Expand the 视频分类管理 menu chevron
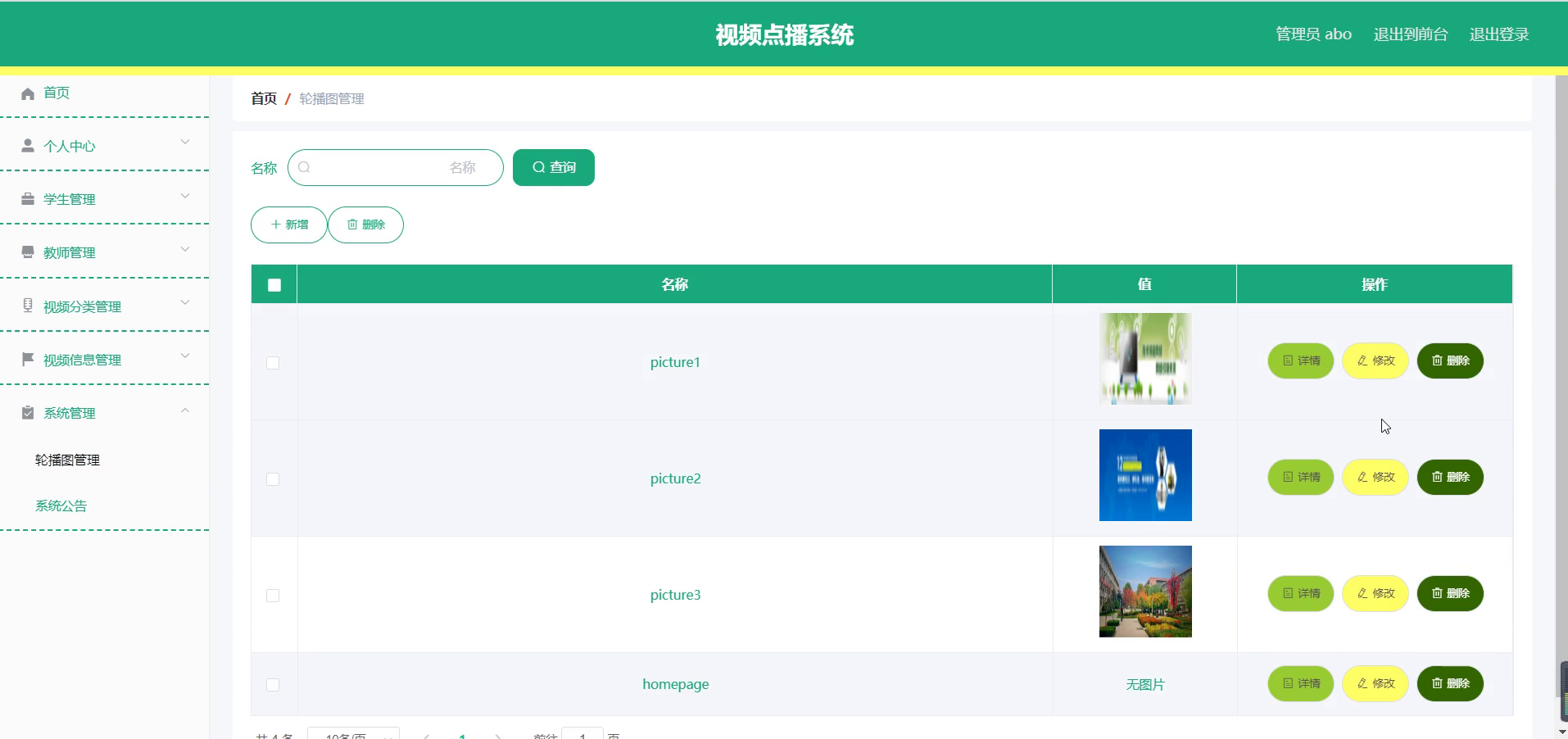The image size is (1568, 739). tap(185, 302)
